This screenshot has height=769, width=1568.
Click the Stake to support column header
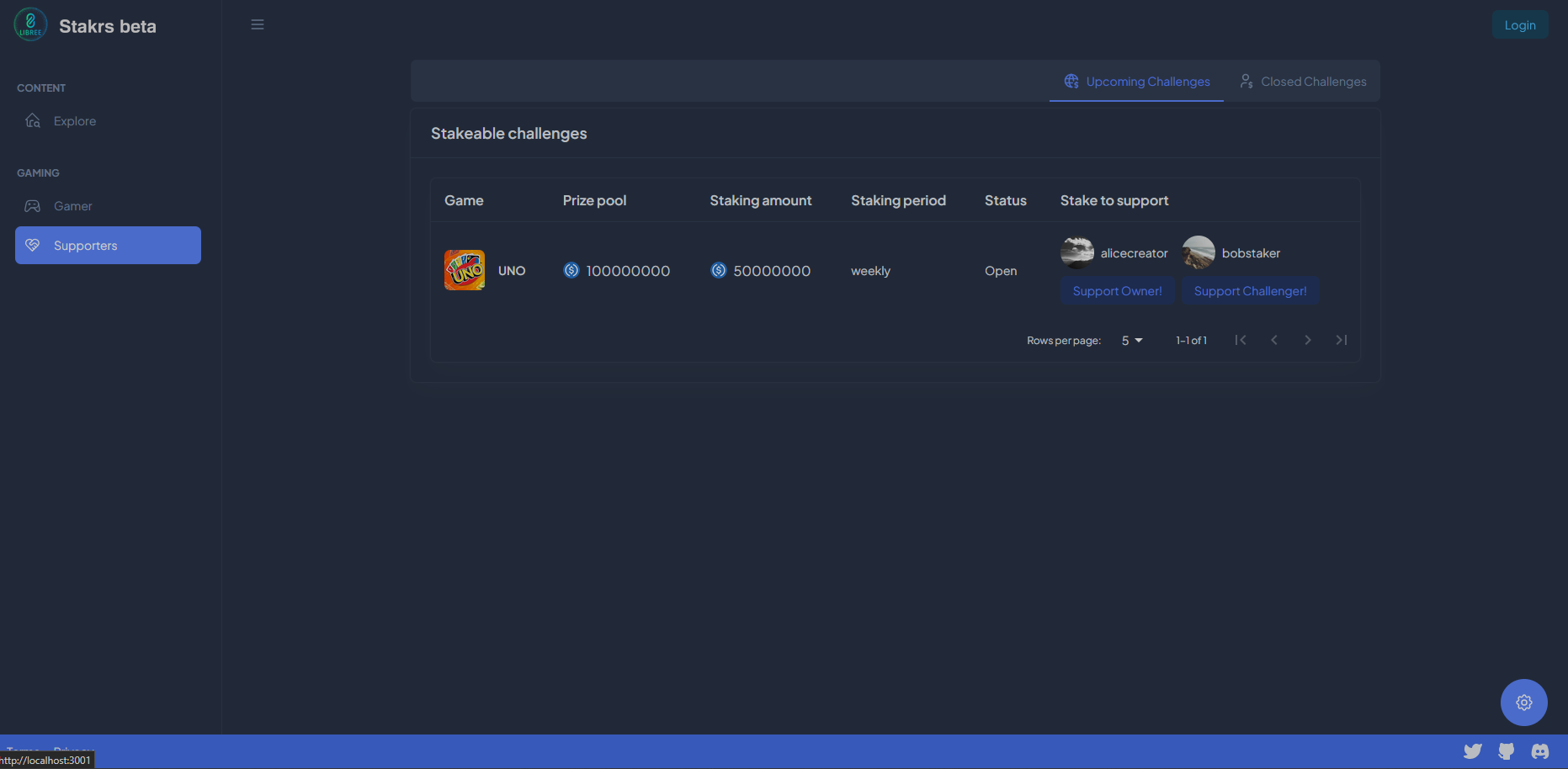pyautogui.click(x=1114, y=200)
